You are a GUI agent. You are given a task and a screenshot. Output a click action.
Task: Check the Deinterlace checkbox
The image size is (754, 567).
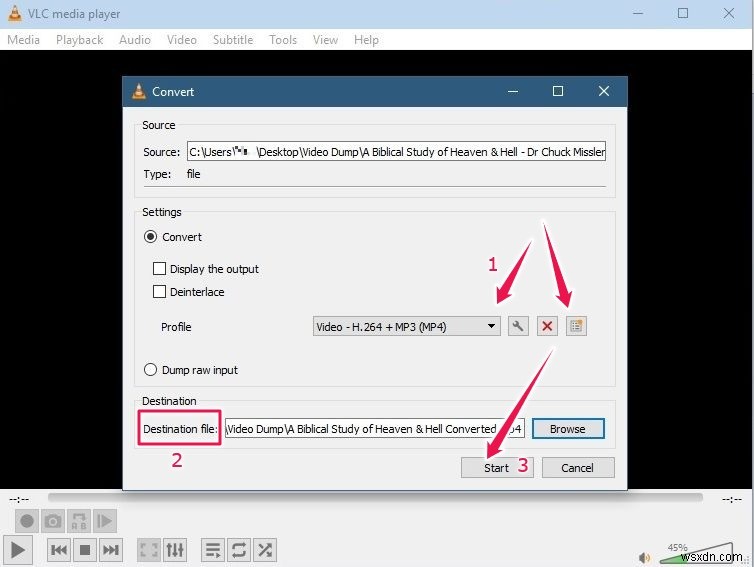[x=159, y=291]
